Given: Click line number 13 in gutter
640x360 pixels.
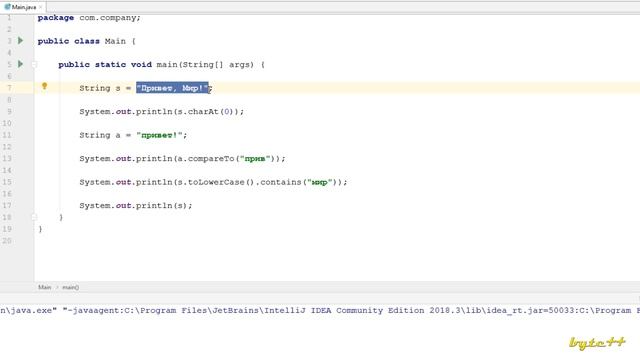Looking at the screenshot, I should [x=7, y=158].
